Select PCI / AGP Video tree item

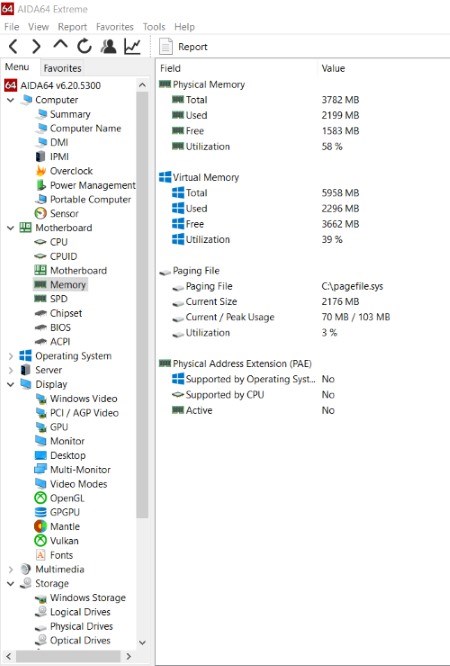(x=84, y=413)
